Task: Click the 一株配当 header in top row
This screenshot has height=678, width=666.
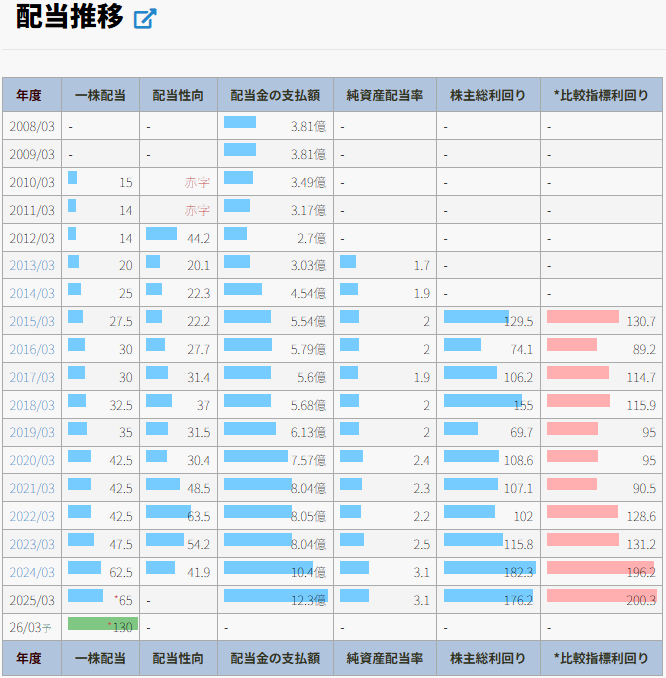Action: click(100, 96)
